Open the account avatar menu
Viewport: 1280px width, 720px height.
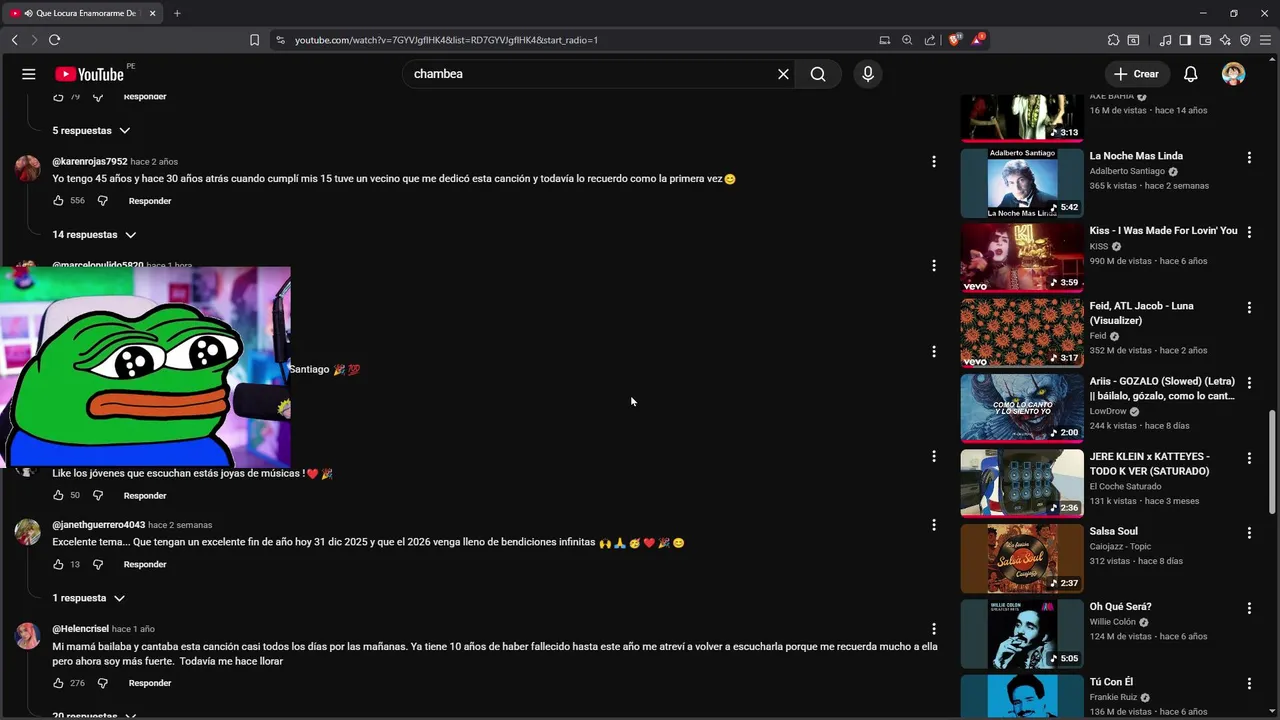pos(1233,74)
